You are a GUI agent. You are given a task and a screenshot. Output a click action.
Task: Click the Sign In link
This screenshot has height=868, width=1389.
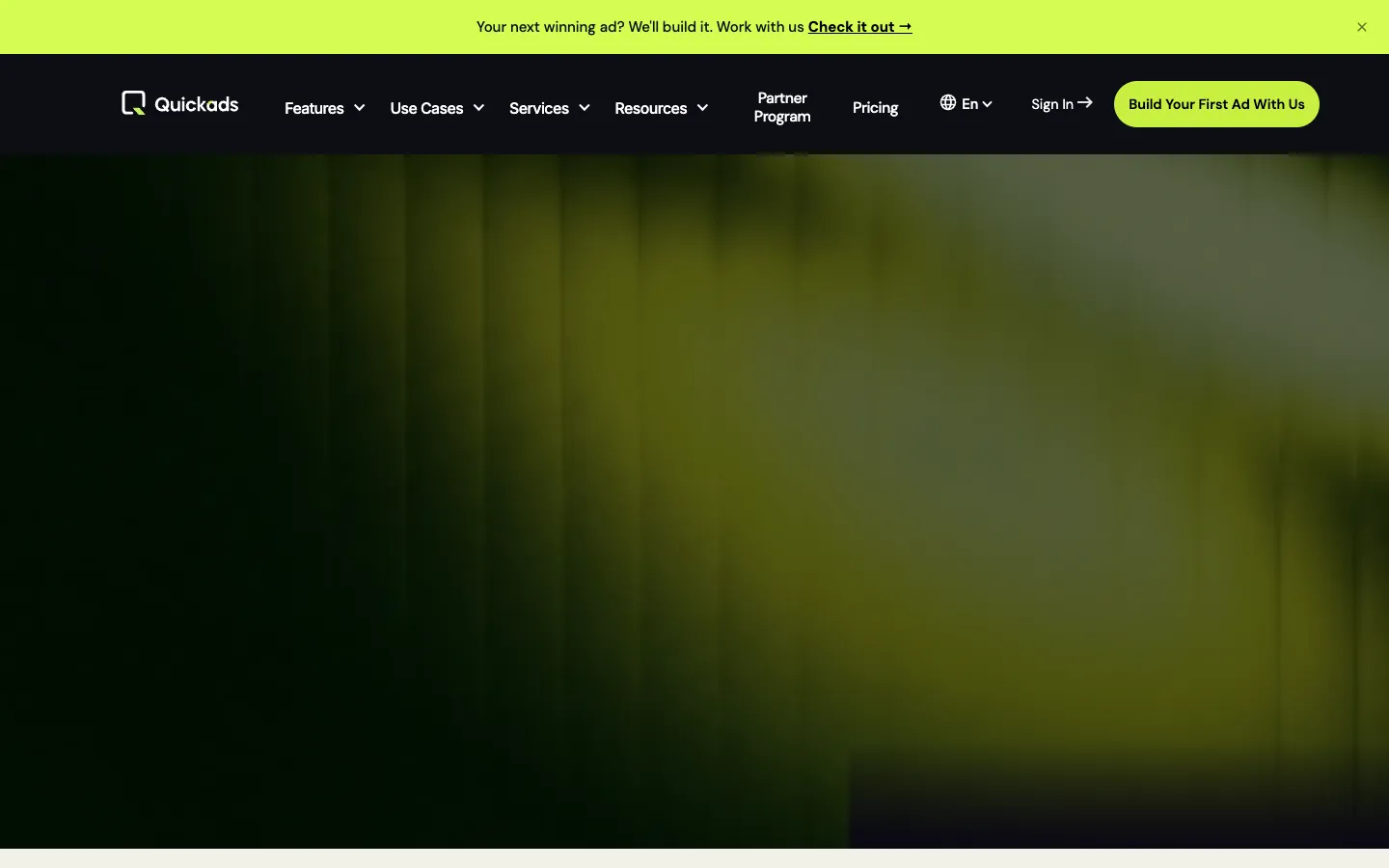pyautogui.click(x=1052, y=104)
